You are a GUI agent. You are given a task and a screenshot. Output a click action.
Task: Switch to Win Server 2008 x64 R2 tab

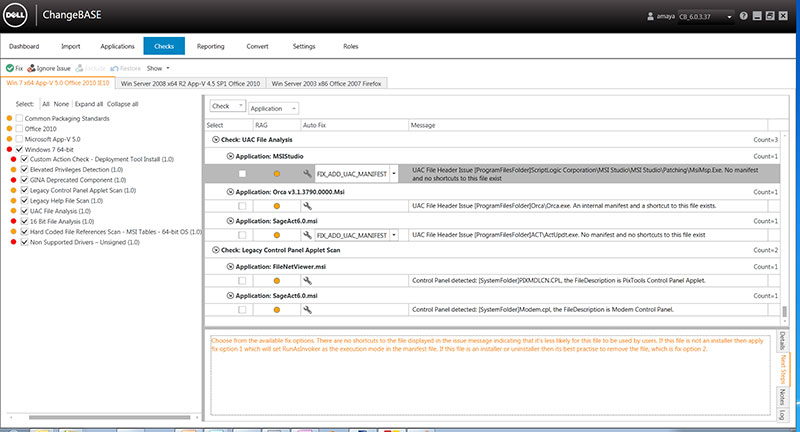pos(190,84)
